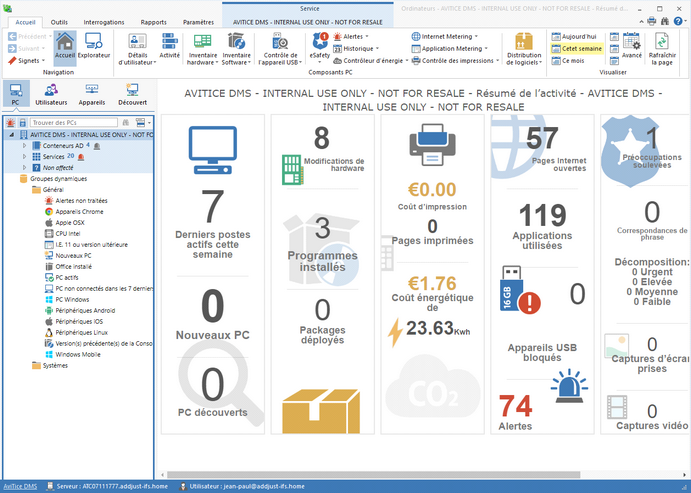
Task: Select Nouveaux PC group in tree
Action: click(68, 256)
